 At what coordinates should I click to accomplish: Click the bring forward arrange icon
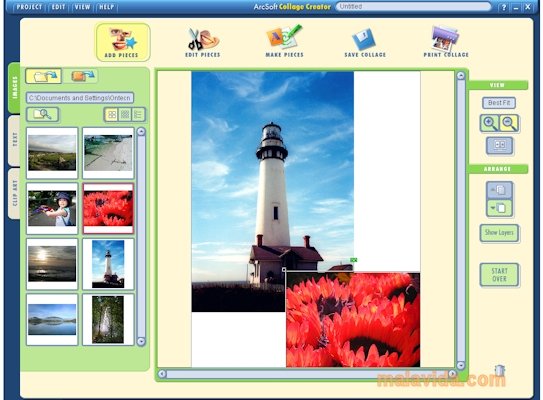point(499,190)
